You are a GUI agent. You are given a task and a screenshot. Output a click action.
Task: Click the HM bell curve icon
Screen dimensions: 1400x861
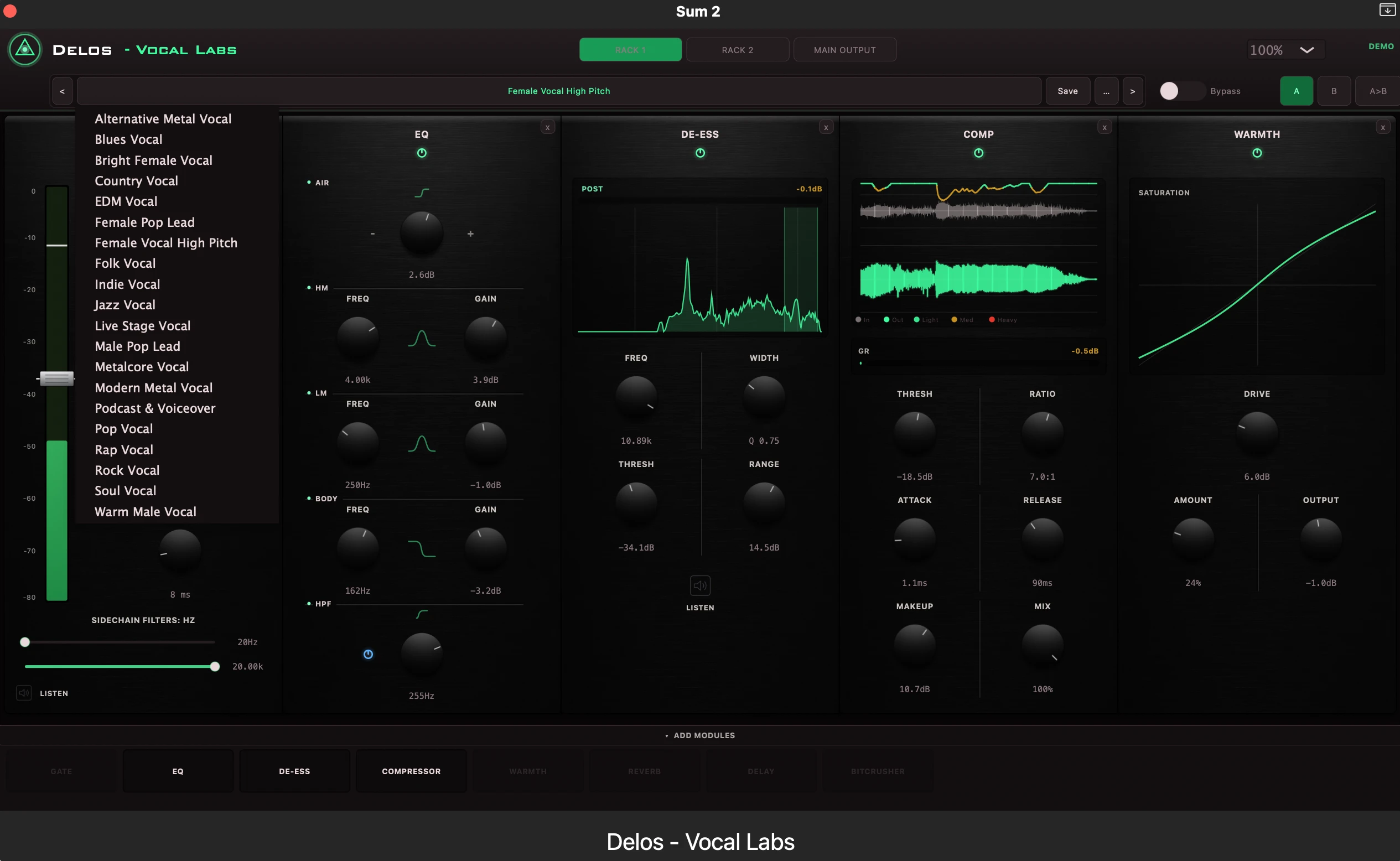coord(421,338)
